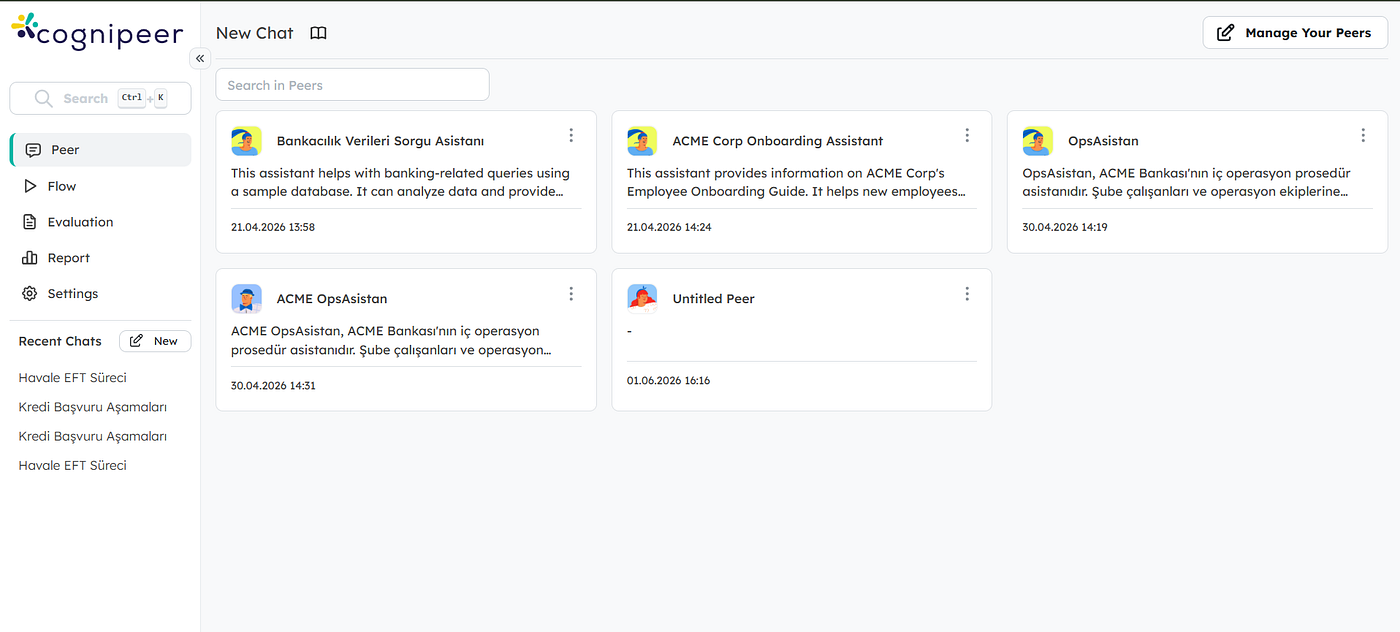1400x632 pixels.
Task: Open first Kredi Başvuru Aşamaları chat
Action: coord(93,407)
